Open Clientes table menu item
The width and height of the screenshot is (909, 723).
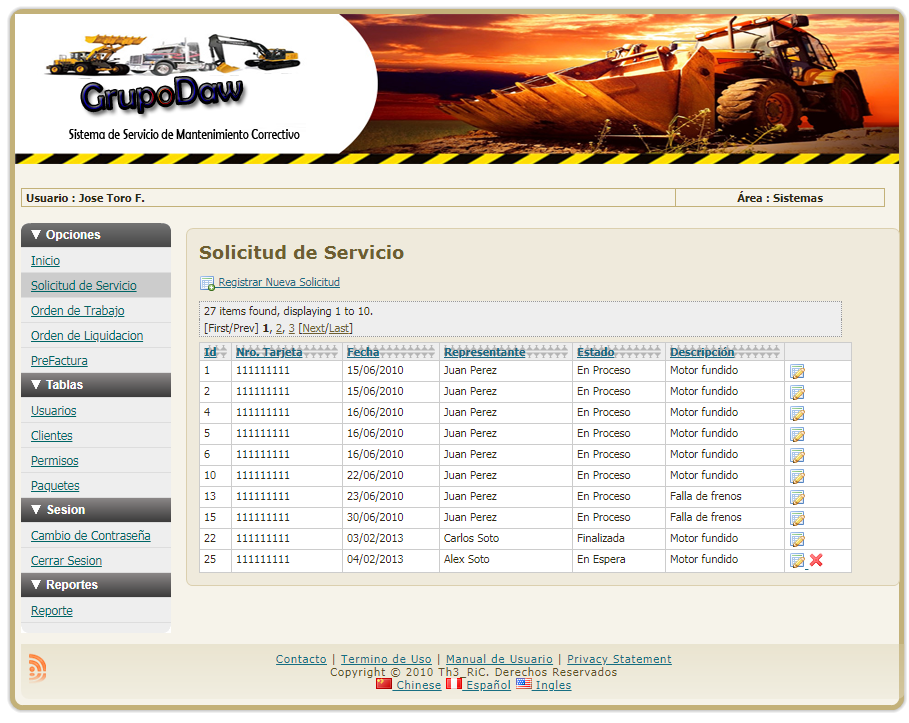[x=52, y=435]
